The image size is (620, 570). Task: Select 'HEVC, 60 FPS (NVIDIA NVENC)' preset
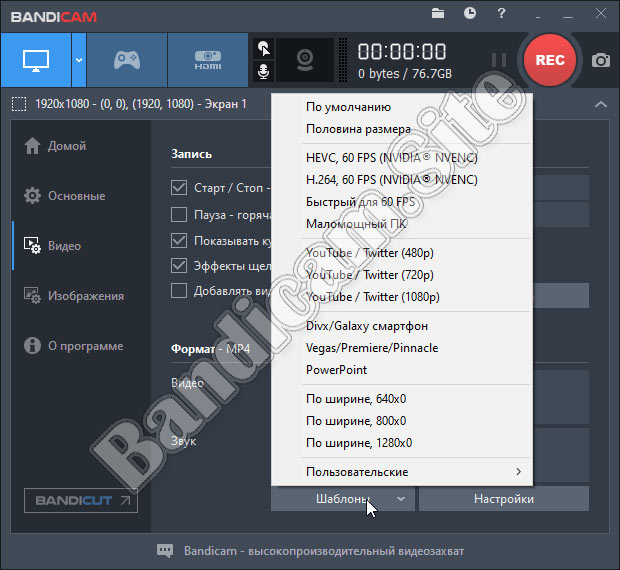point(392,158)
